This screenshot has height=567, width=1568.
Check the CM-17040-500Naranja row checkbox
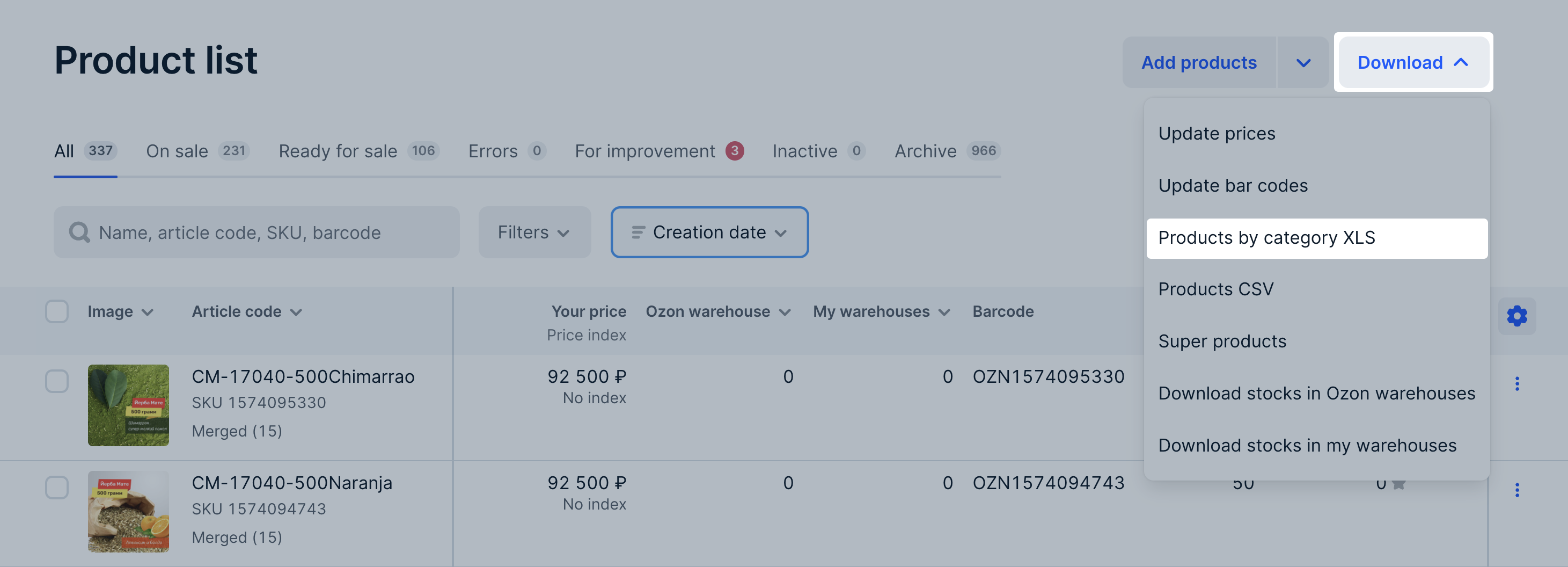click(57, 488)
